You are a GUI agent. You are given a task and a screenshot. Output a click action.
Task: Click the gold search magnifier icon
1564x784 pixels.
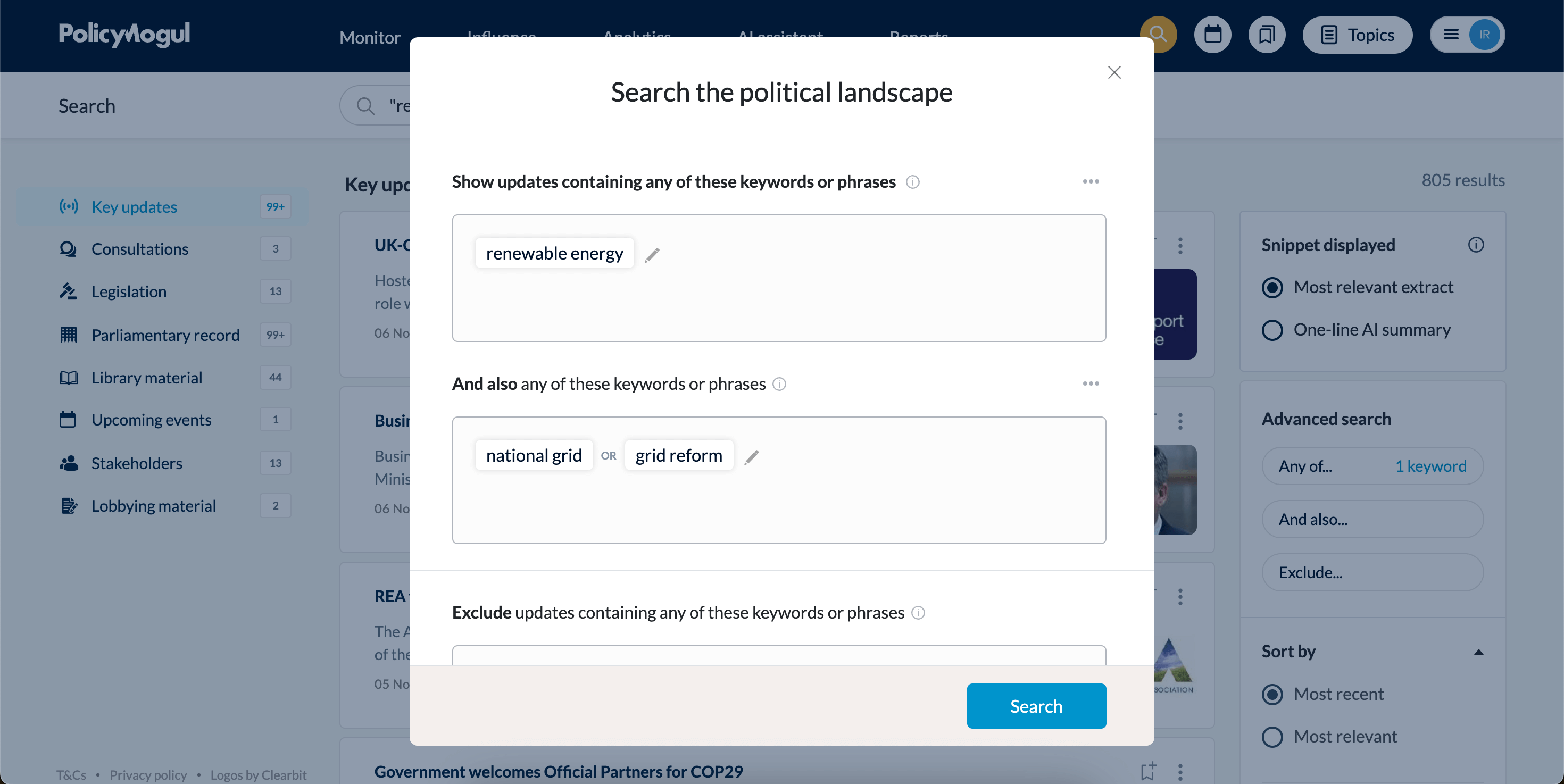point(1158,35)
